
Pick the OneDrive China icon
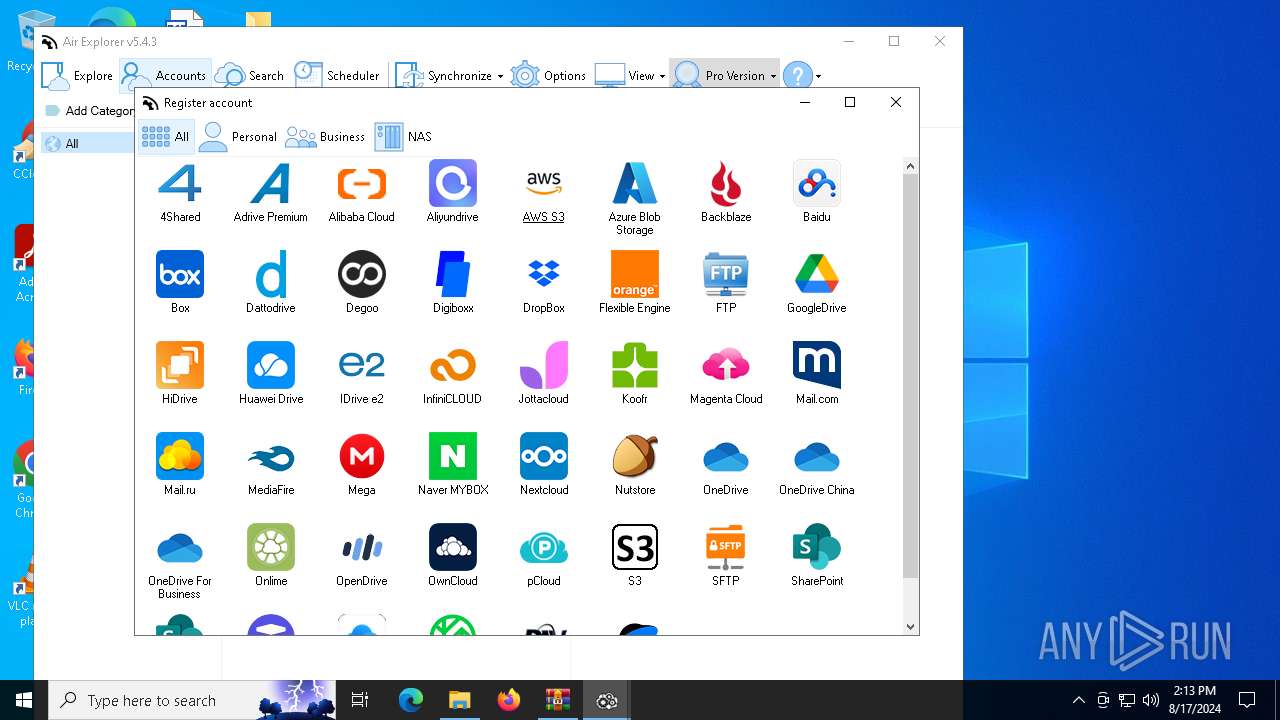click(x=817, y=456)
